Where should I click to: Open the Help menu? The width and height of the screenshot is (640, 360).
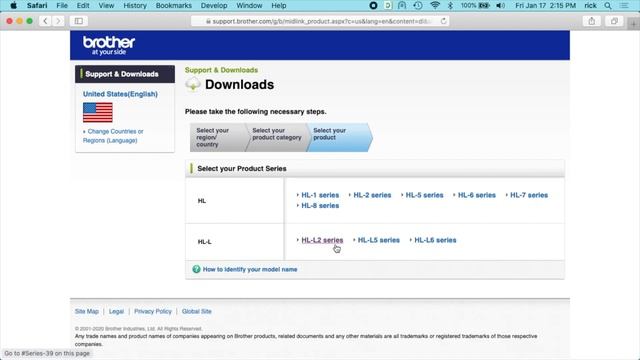point(279,6)
